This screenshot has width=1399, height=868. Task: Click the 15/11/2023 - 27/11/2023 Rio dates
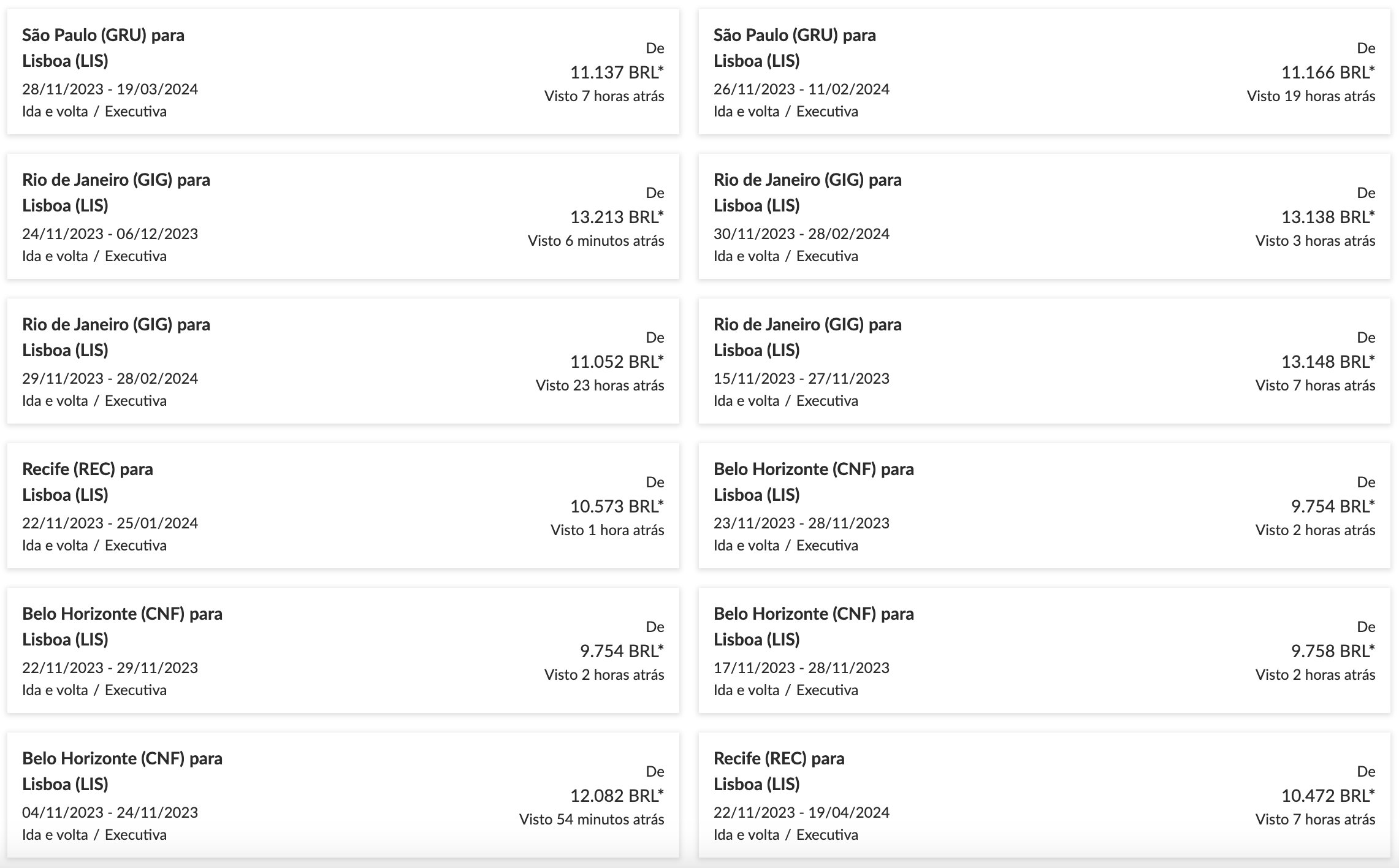tap(801, 378)
